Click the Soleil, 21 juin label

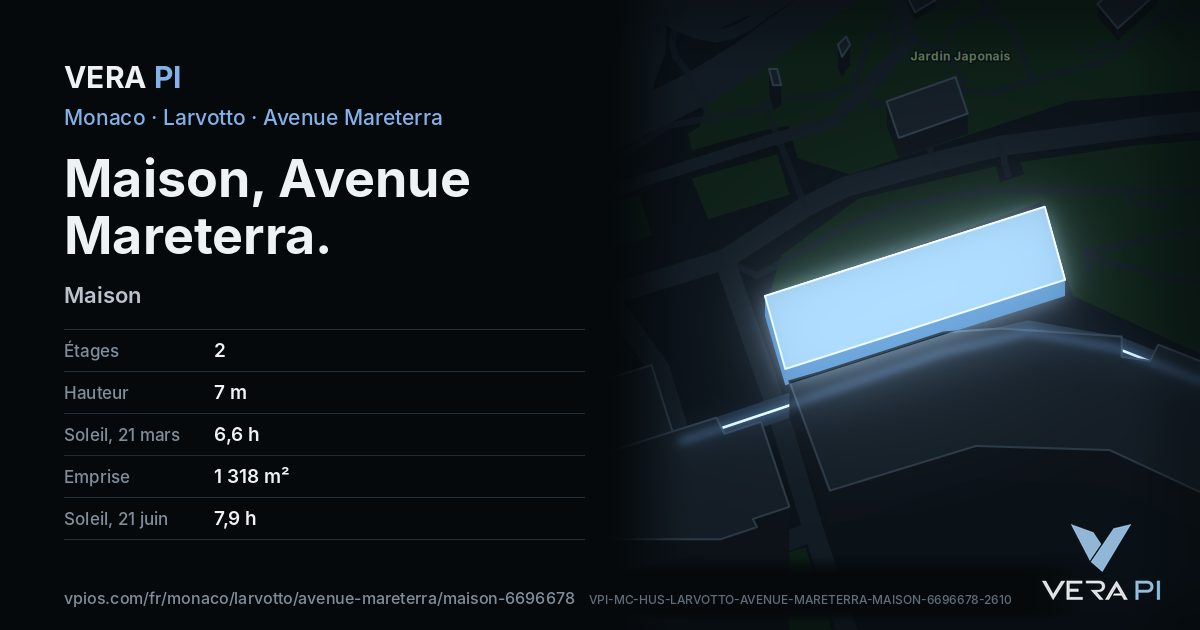pyautogui.click(x=116, y=519)
